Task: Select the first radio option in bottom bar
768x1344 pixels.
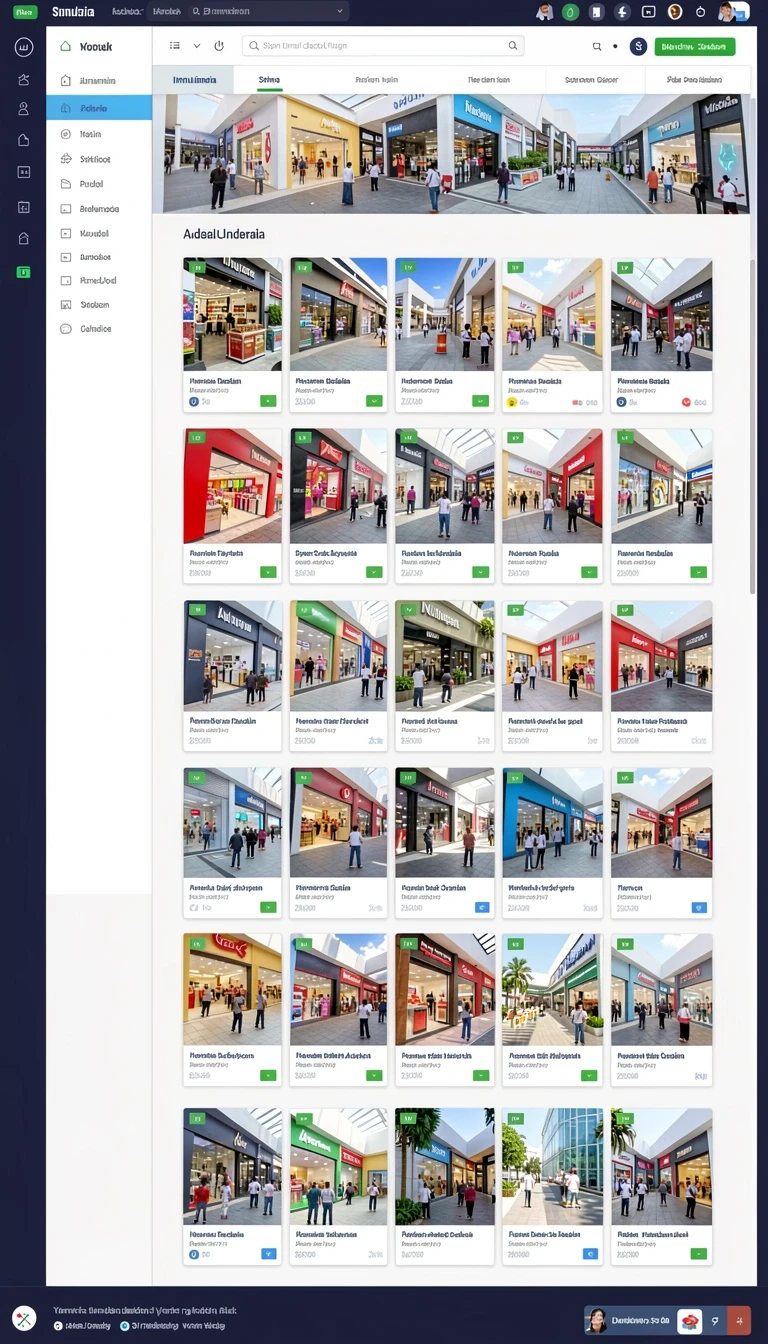Action: coord(58,1326)
